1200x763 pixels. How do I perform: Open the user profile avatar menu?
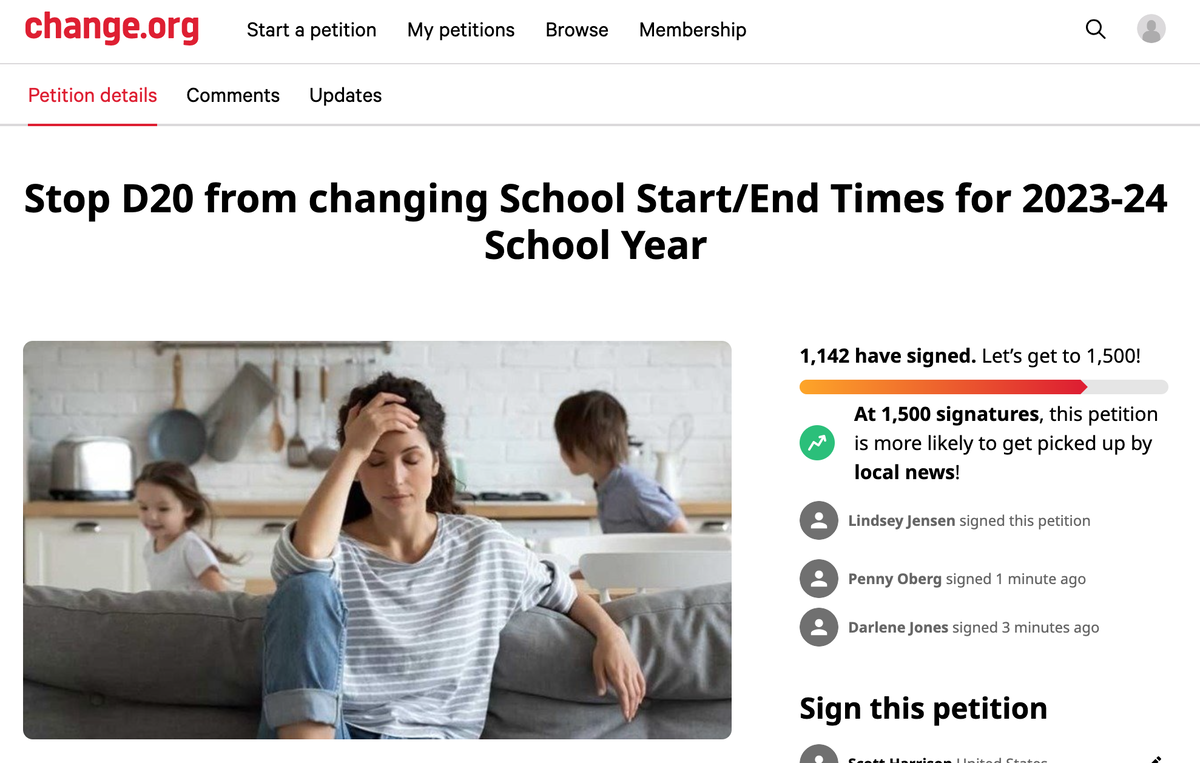tap(1151, 29)
